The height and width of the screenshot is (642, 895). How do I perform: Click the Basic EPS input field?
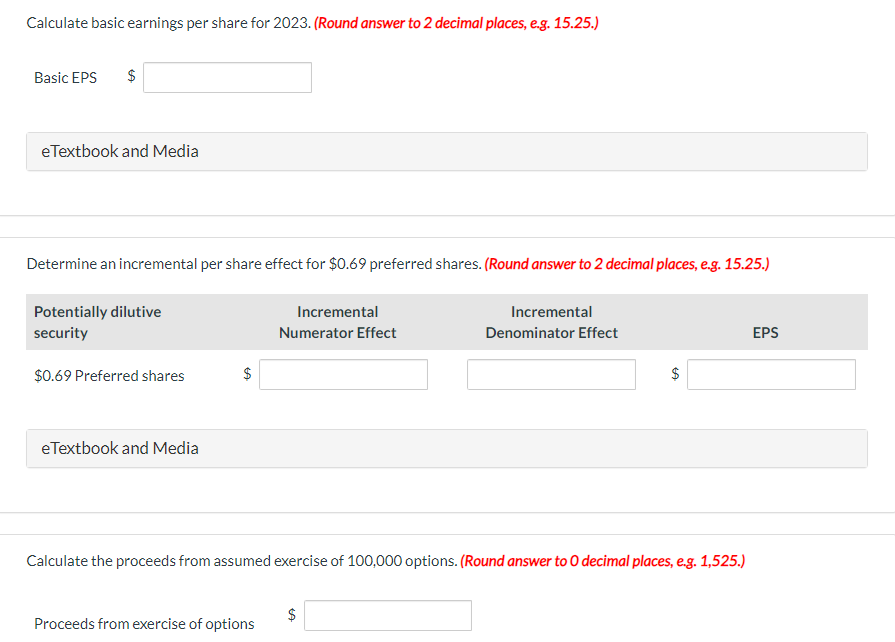227,78
